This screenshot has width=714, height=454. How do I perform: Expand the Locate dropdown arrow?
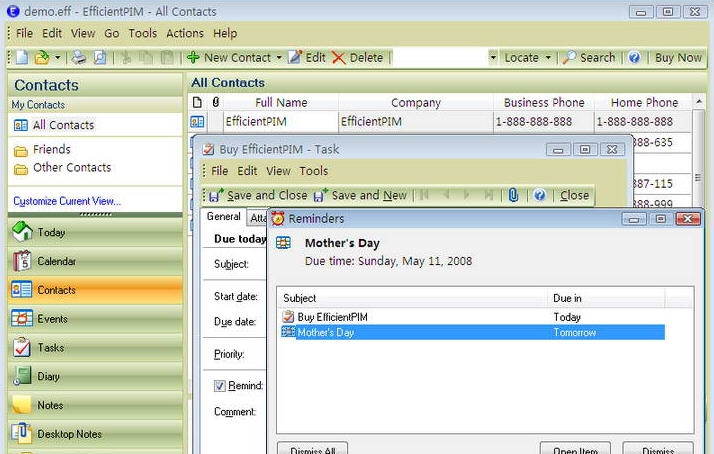(x=548, y=58)
